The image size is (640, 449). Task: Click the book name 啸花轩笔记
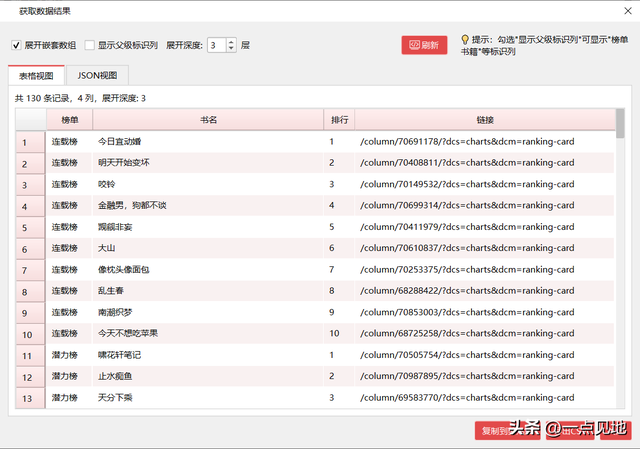[120, 355]
